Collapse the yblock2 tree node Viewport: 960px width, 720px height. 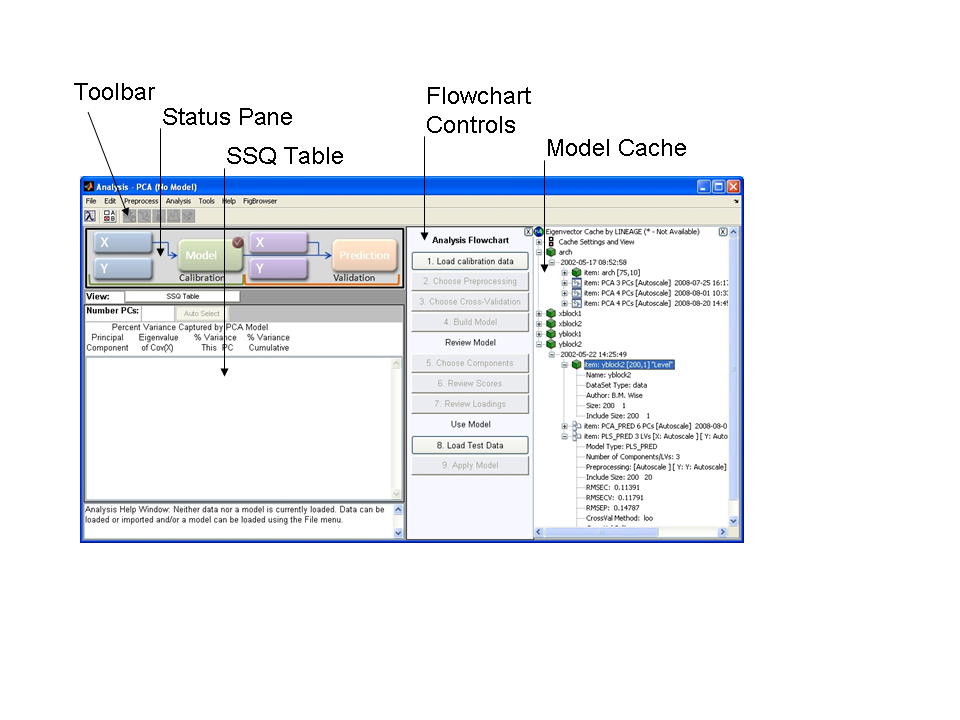(539, 344)
